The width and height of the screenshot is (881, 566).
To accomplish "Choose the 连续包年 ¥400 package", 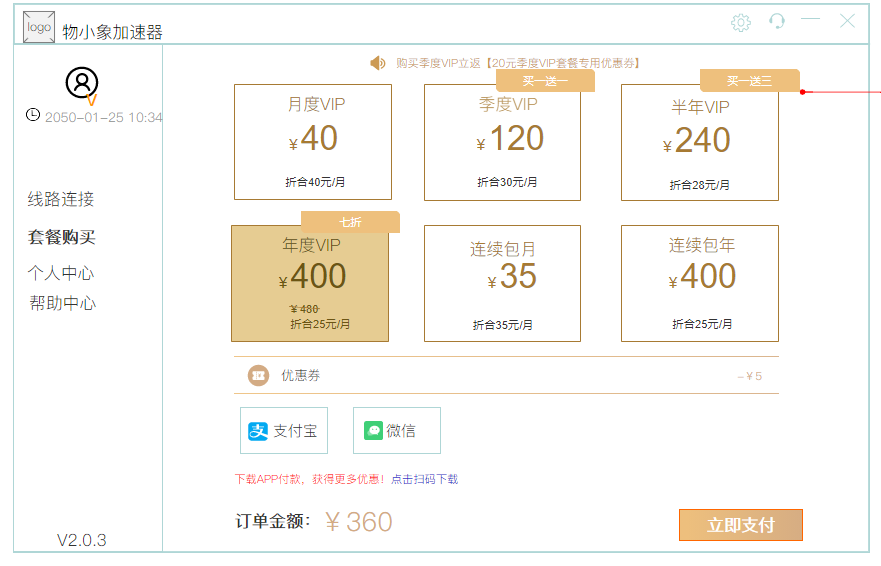I will point(700,283).
